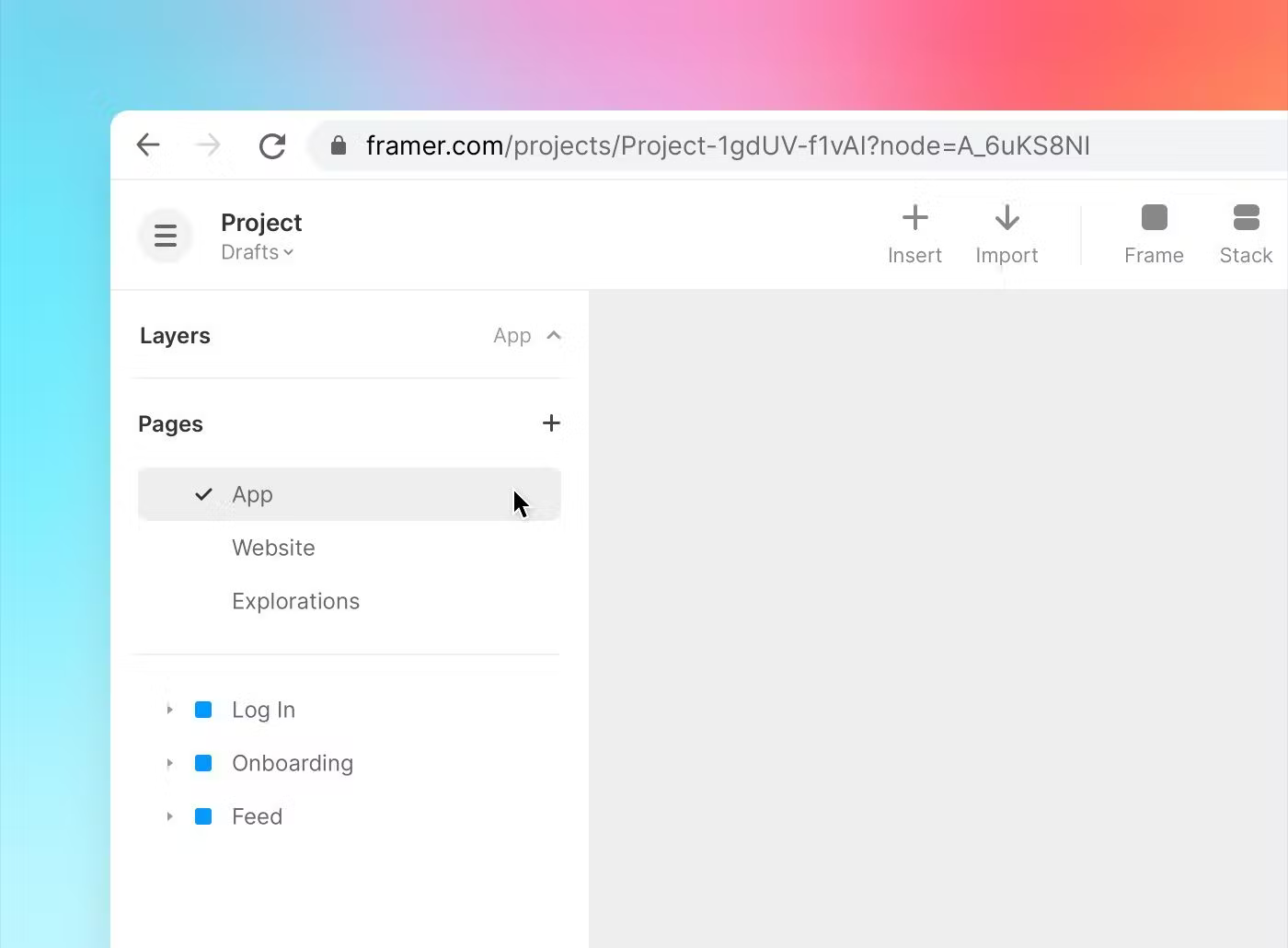Expand the Feed layer arrow
This screenshot has height=948, width=1288.
tap(169, 816)
